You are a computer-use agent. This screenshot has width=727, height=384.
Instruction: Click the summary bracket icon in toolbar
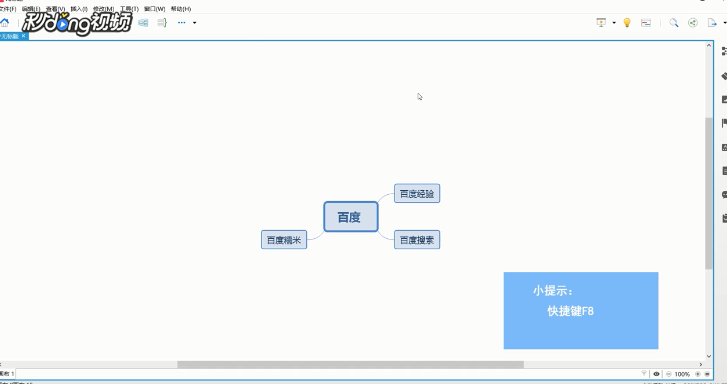pos(162,23)
